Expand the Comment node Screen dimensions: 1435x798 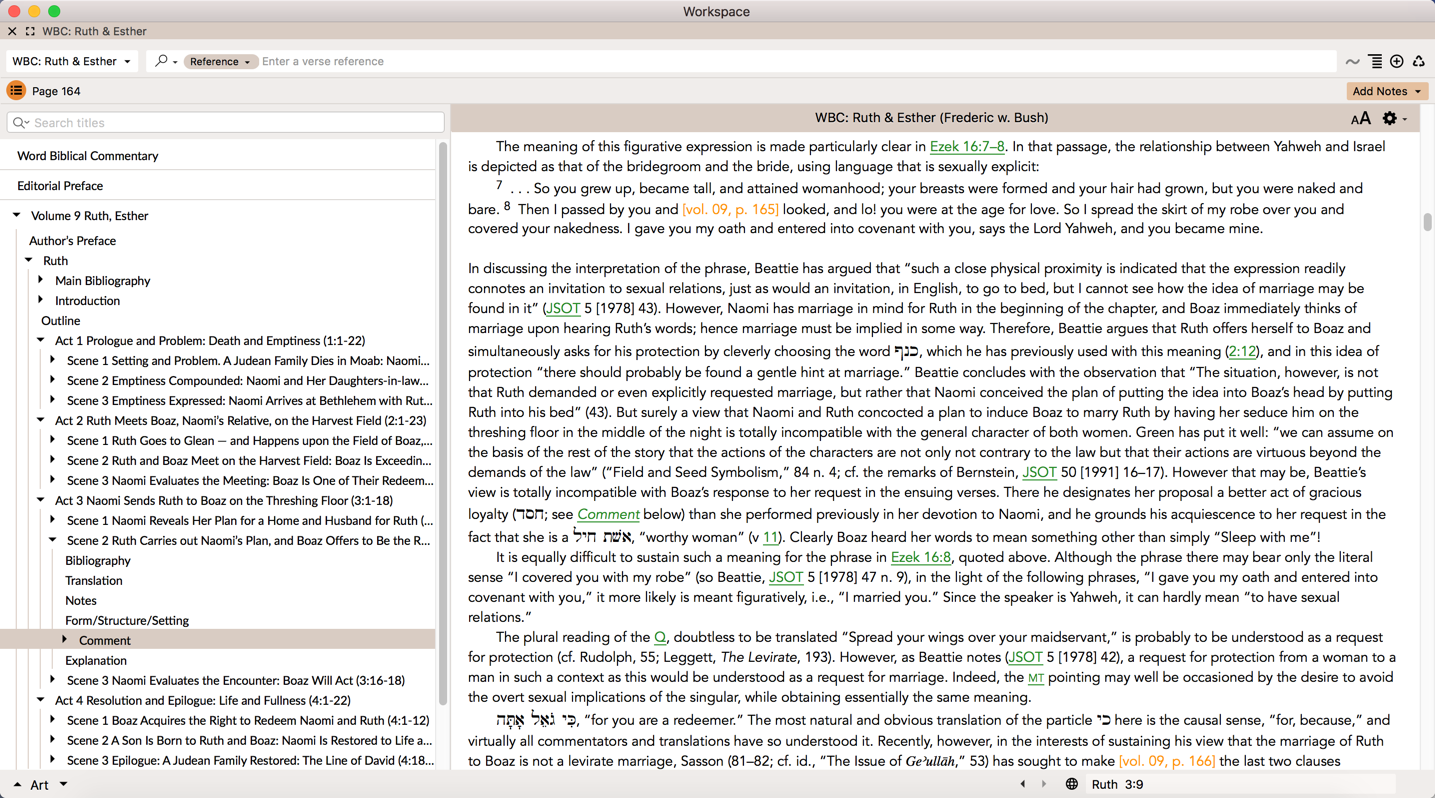pos(65,640)
